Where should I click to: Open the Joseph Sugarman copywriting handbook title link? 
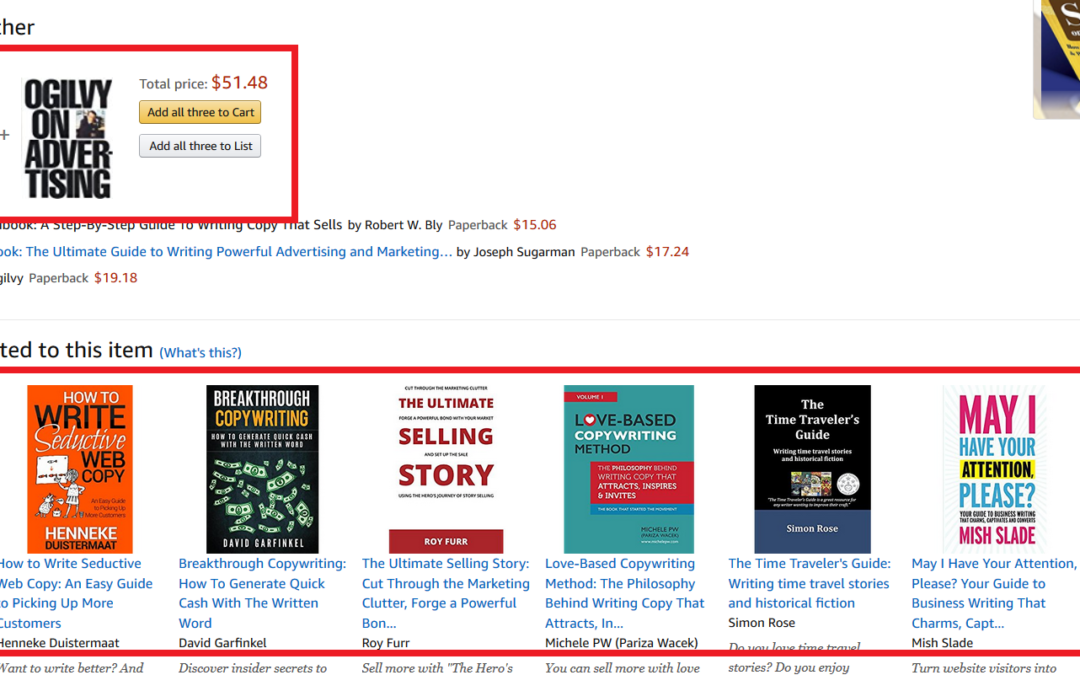pyautogui.click(x=226, y=251)
